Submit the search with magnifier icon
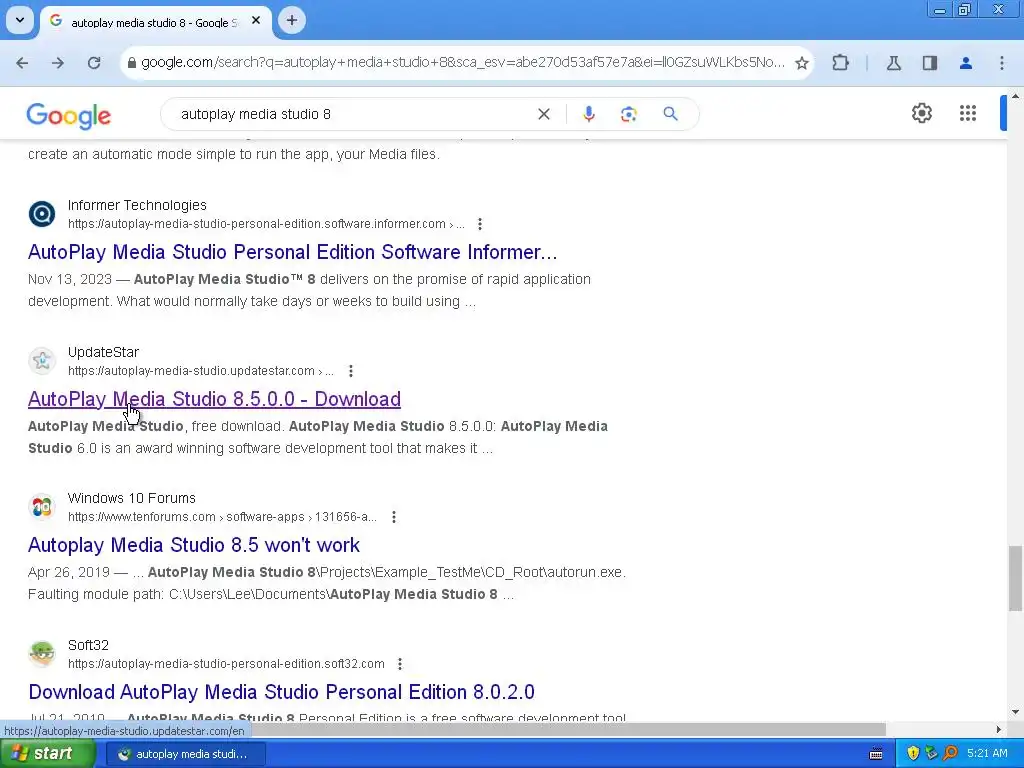1024x768 pixels. point(670,114)
